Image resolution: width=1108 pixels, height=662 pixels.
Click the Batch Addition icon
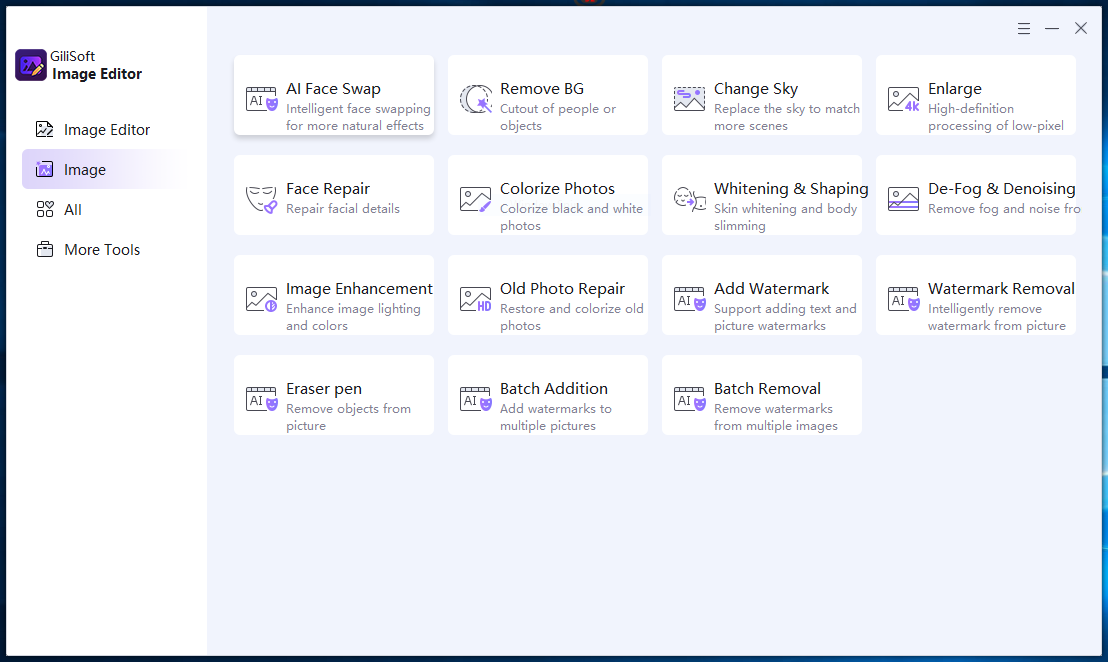(x=476, y=399)
